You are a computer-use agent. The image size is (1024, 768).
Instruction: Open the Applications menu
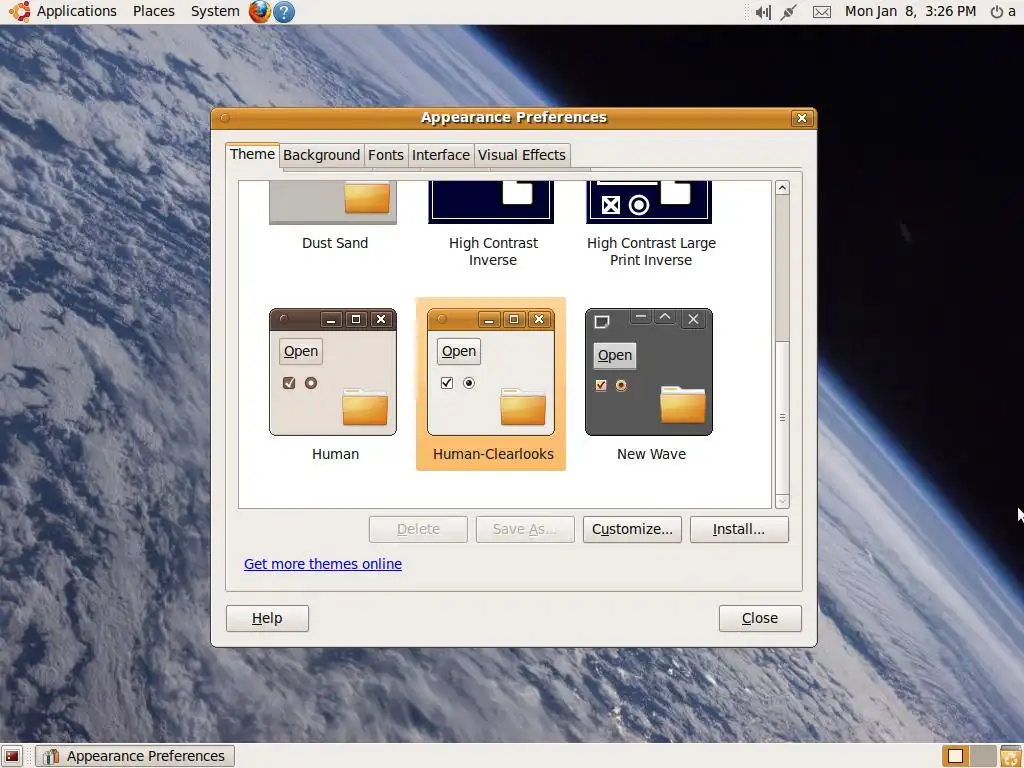point(76,11)
